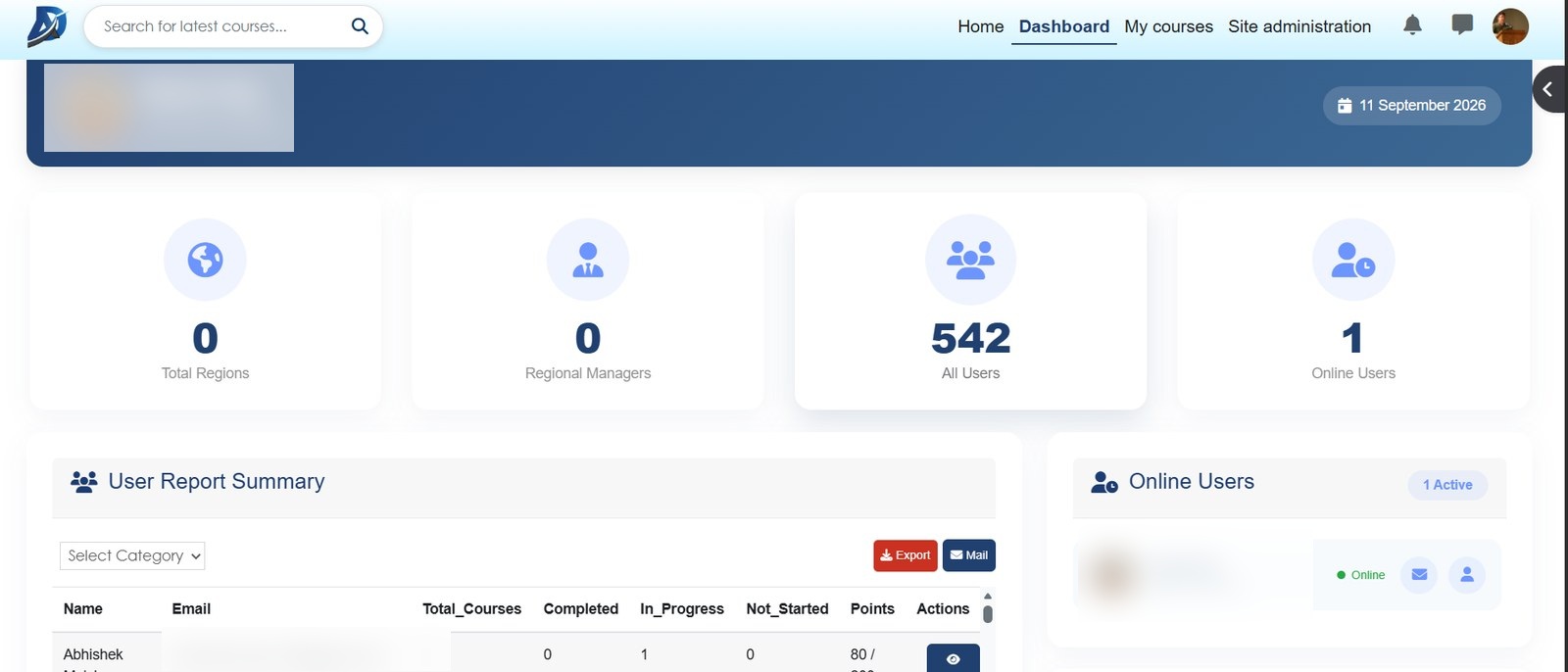The height and width of the screenshot is (672, 1568).
Task: Click the Total Regions globe icon
Action: [x=205, y=260]
